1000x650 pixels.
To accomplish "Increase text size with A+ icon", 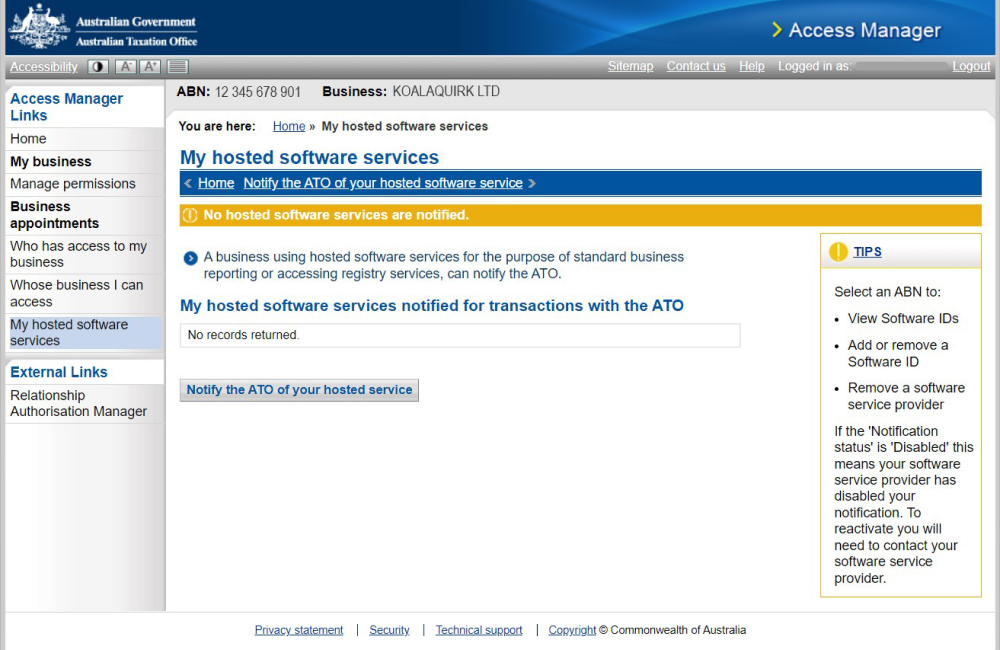I will (150, 66).
